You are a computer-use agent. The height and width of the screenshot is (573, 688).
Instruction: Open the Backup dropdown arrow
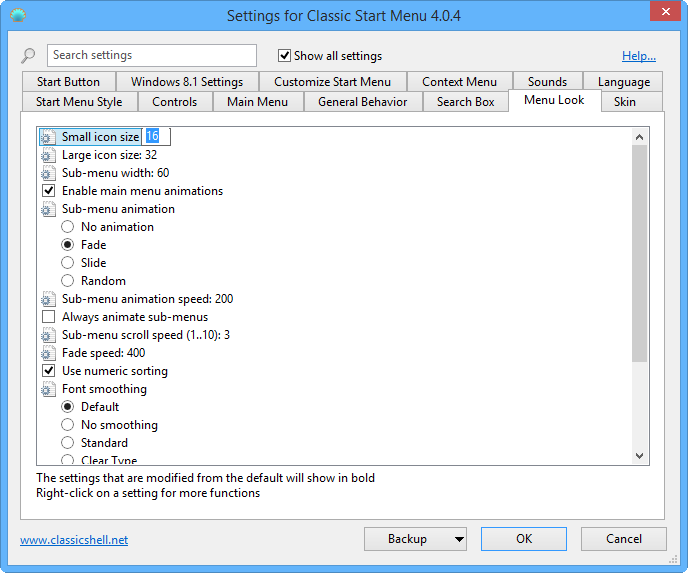coord(459,539)
